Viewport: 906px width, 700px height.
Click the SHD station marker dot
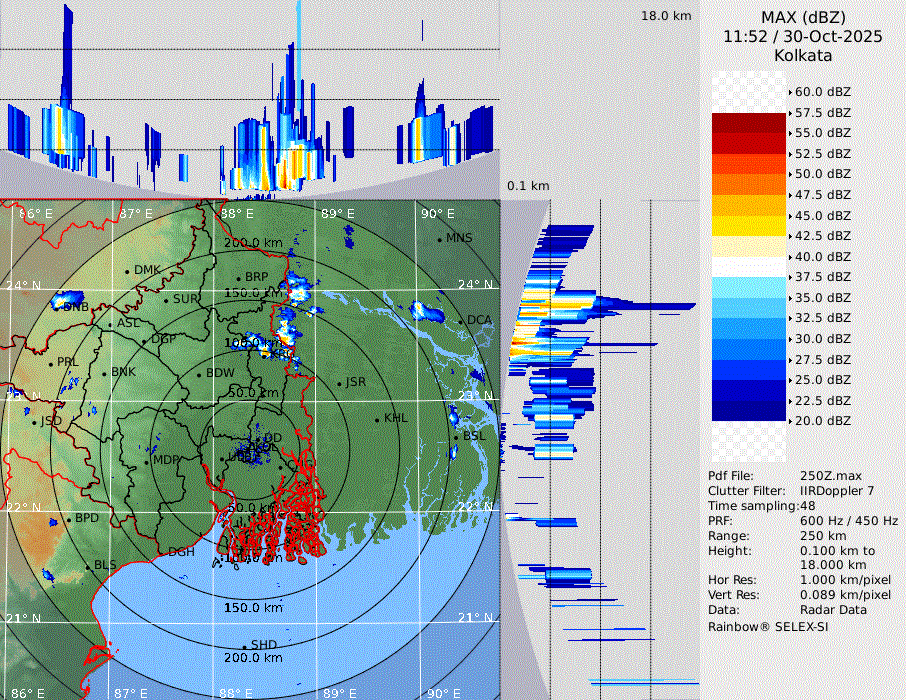coord(244,645)
